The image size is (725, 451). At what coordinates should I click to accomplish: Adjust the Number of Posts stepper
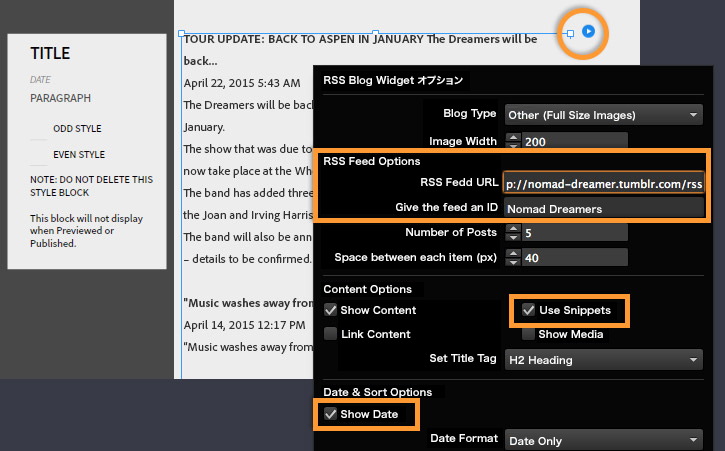pyautogui.click(x=513, y=233)
